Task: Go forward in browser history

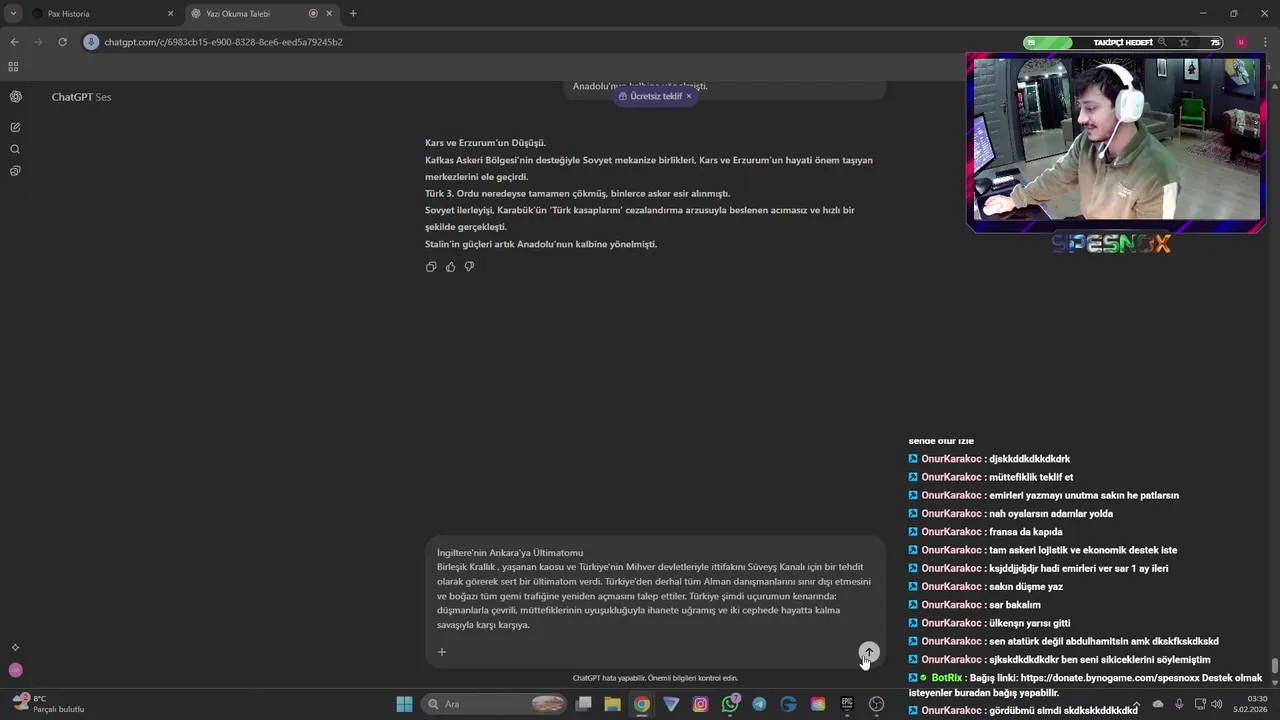Action: (x=38, y=42)
